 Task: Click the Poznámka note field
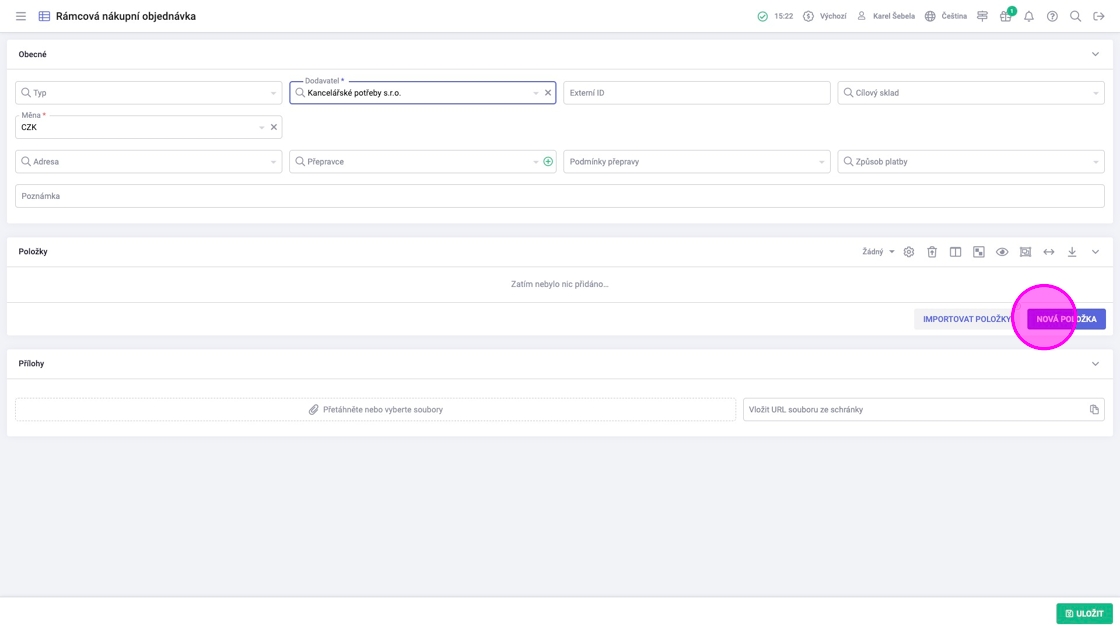pos(559,196)
